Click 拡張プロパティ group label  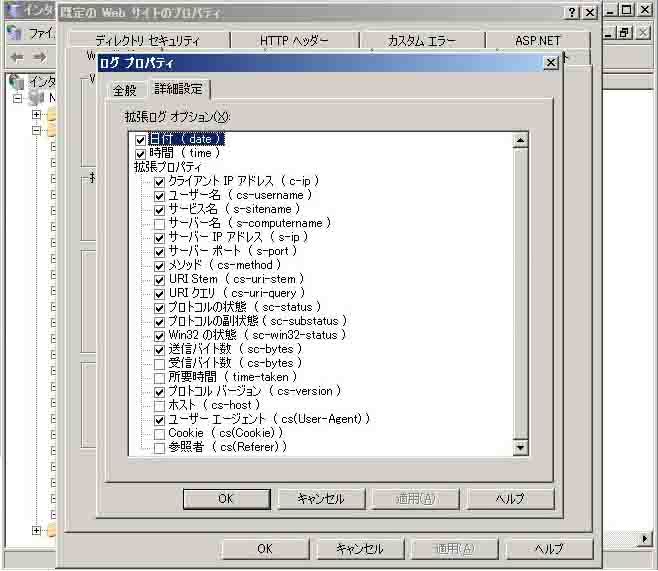(x=168, y=167)
